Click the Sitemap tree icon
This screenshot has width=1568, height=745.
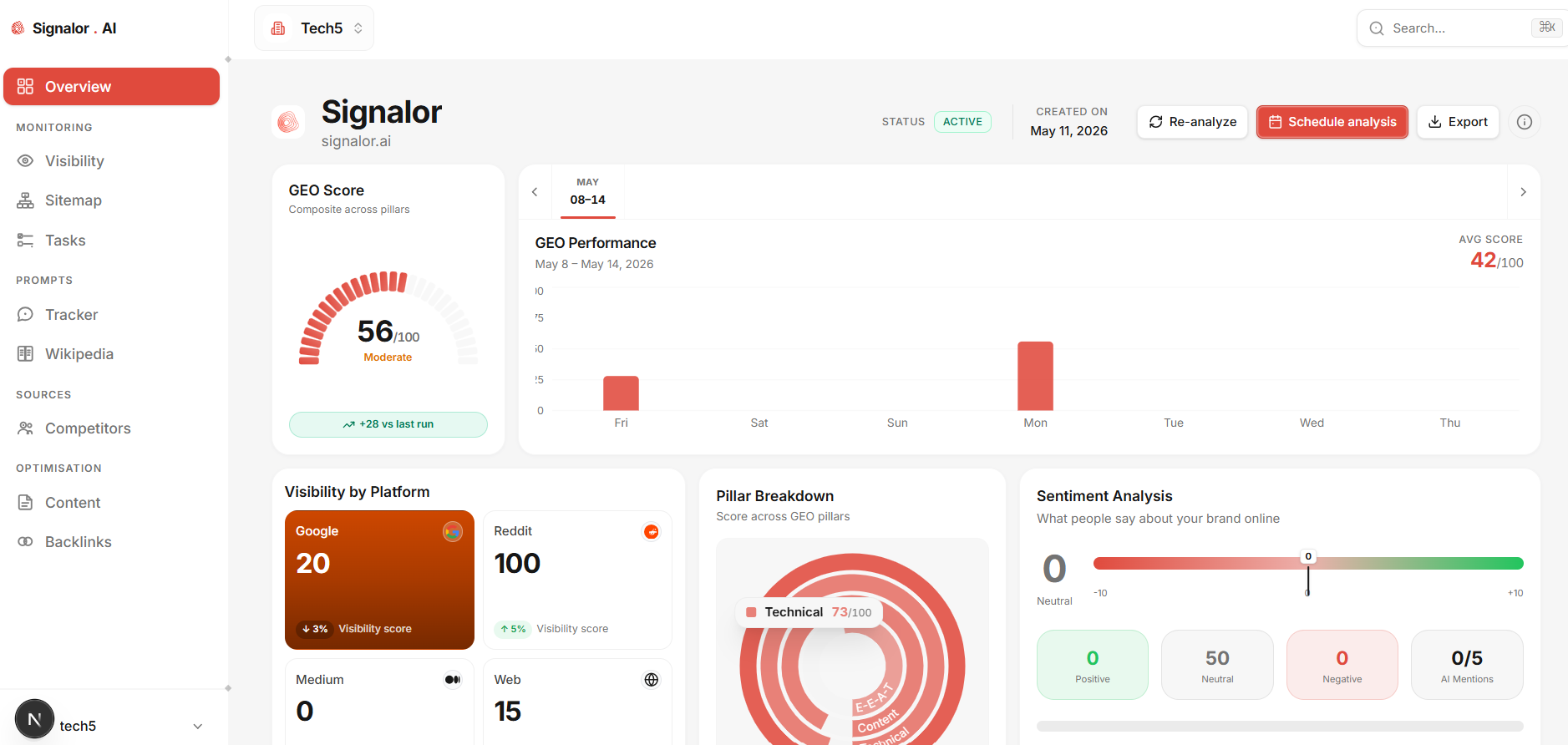(26, 200)
